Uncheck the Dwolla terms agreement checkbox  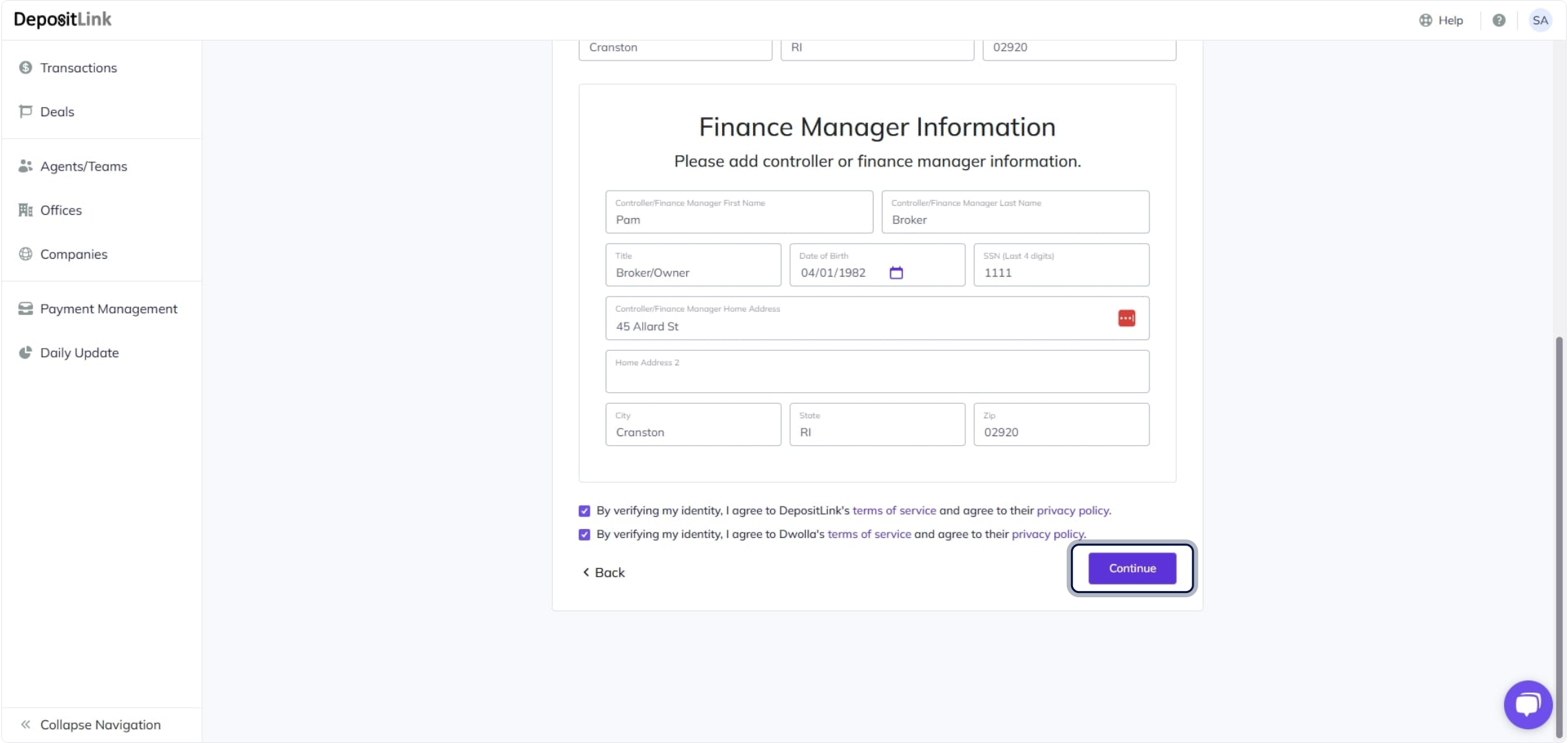584,535
